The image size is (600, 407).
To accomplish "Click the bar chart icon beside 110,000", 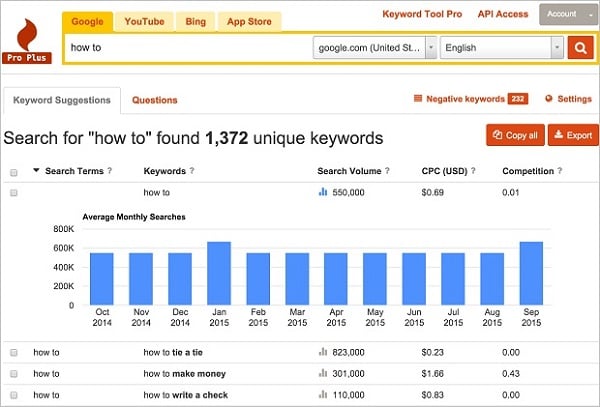I will (x=323, y=394).
